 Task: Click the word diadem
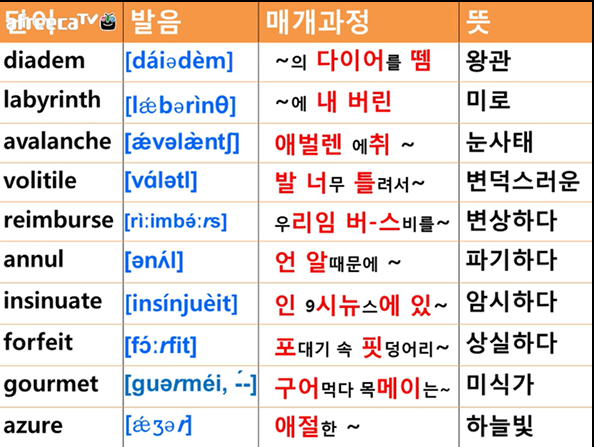tap(44, 61)
